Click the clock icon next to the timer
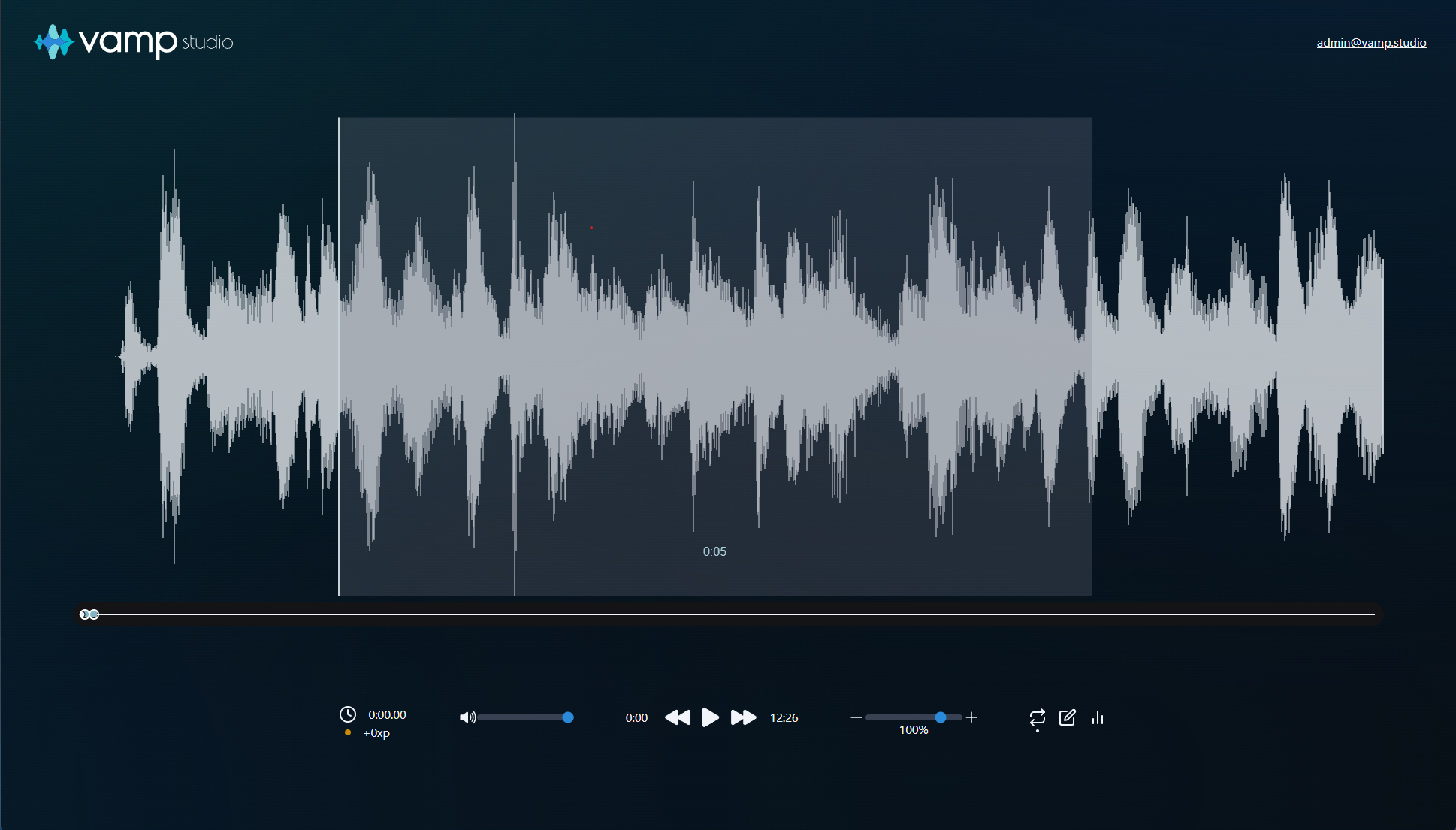The width and height of the screenshot is (1456, 830). click(x=348, y=714)
